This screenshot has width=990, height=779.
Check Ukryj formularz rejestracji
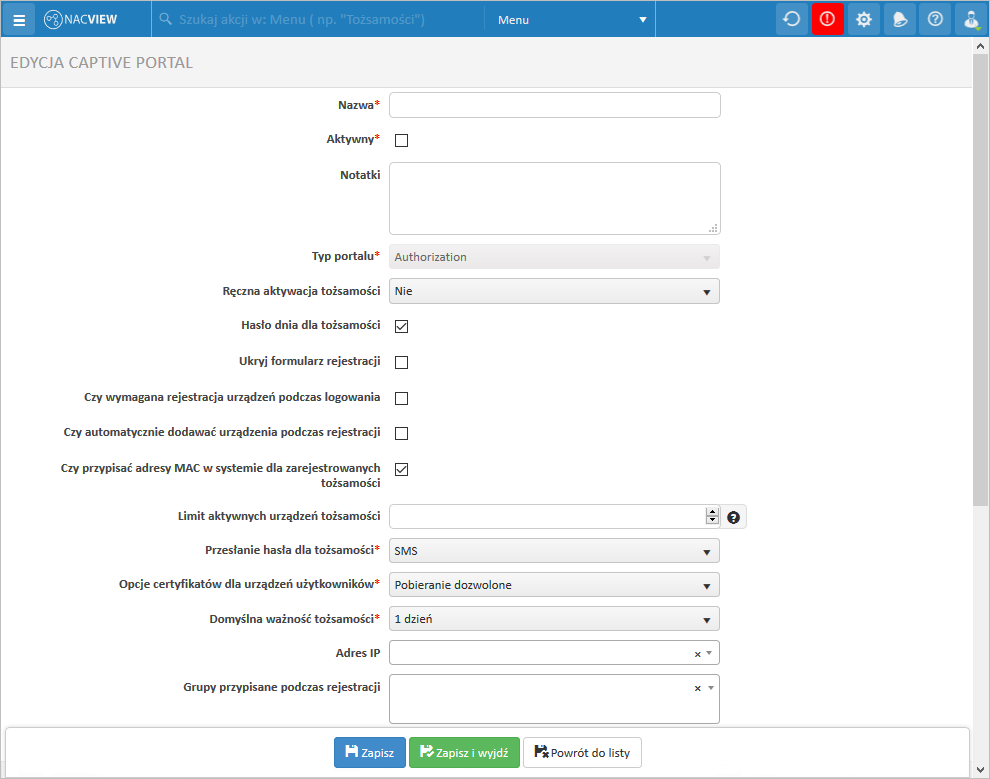point(402,362)
